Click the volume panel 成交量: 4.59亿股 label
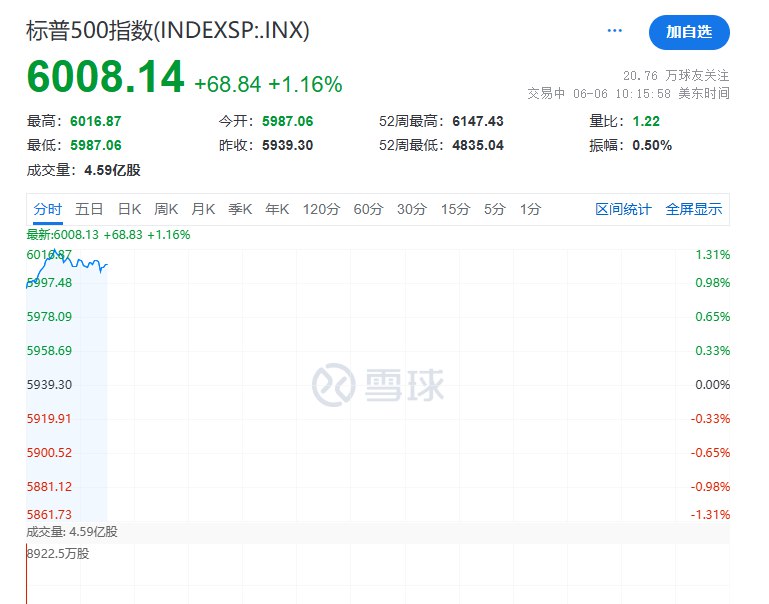The height and width of the screenshot is (604, 769). tap(72, 532)
